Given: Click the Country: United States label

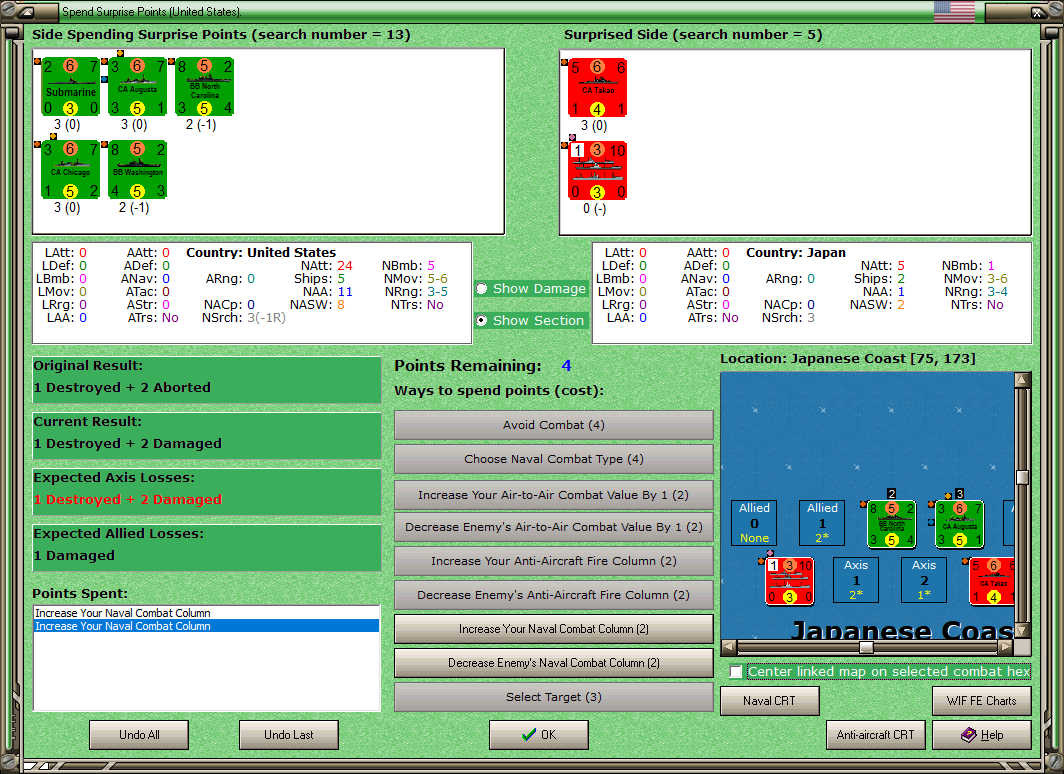Looking at the screenshot, I should [x=261, y=252].
